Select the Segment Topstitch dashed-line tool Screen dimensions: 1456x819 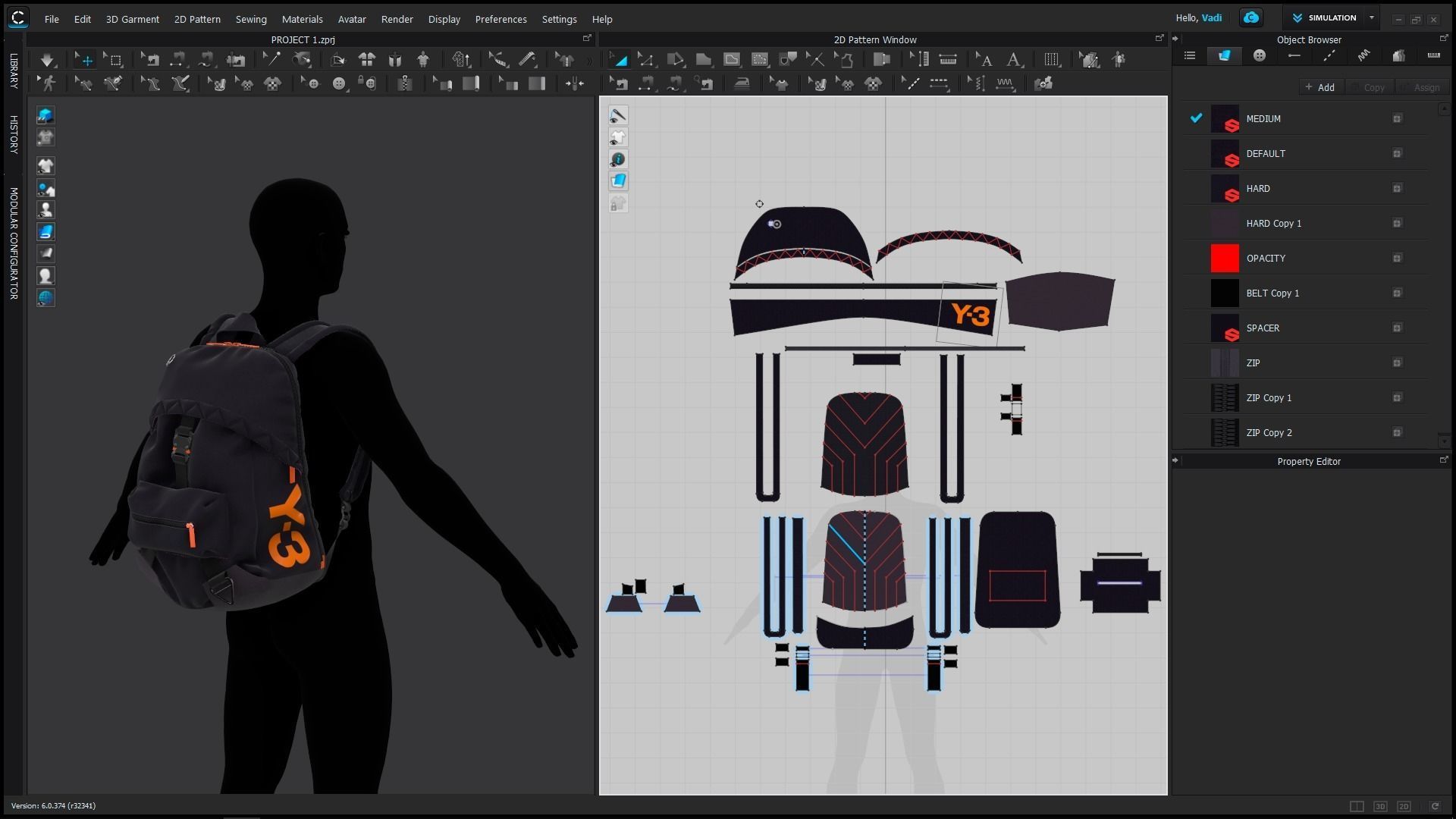939,83
